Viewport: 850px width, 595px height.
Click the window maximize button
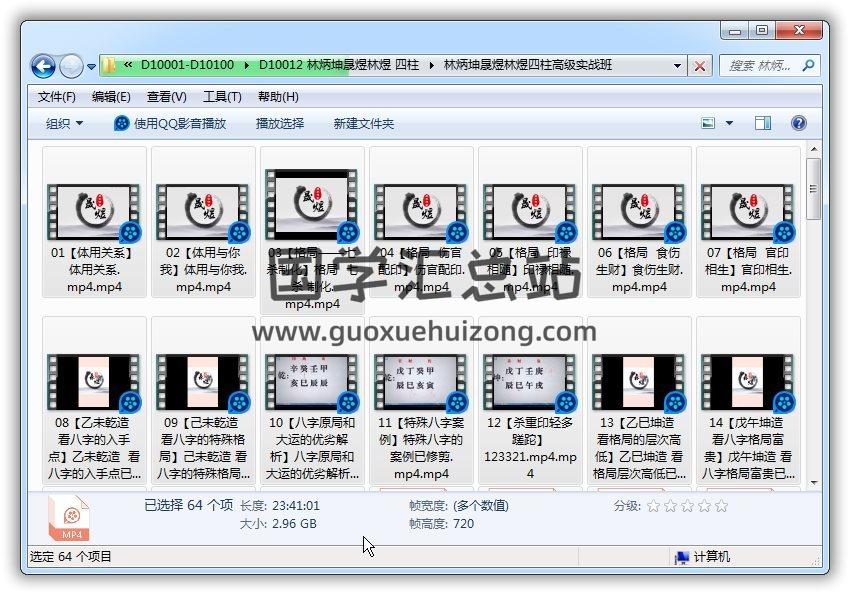pyautogui.click(x=762, y=31)
